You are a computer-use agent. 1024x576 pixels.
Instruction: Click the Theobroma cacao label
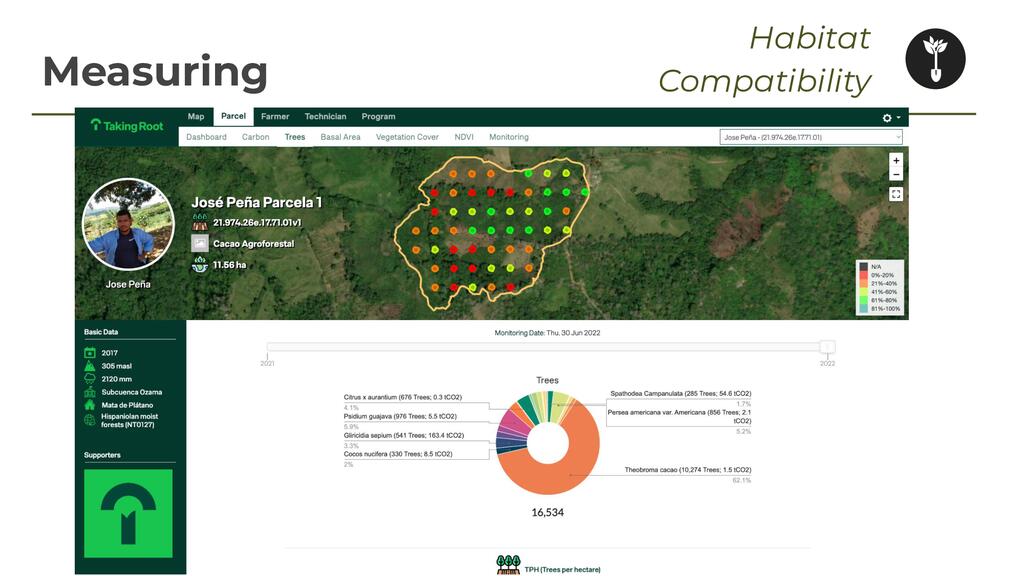(687, 470)
